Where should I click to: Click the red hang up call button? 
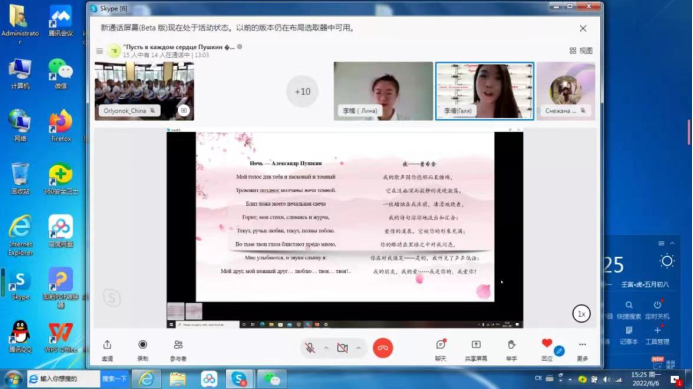[x=383, y=348]
